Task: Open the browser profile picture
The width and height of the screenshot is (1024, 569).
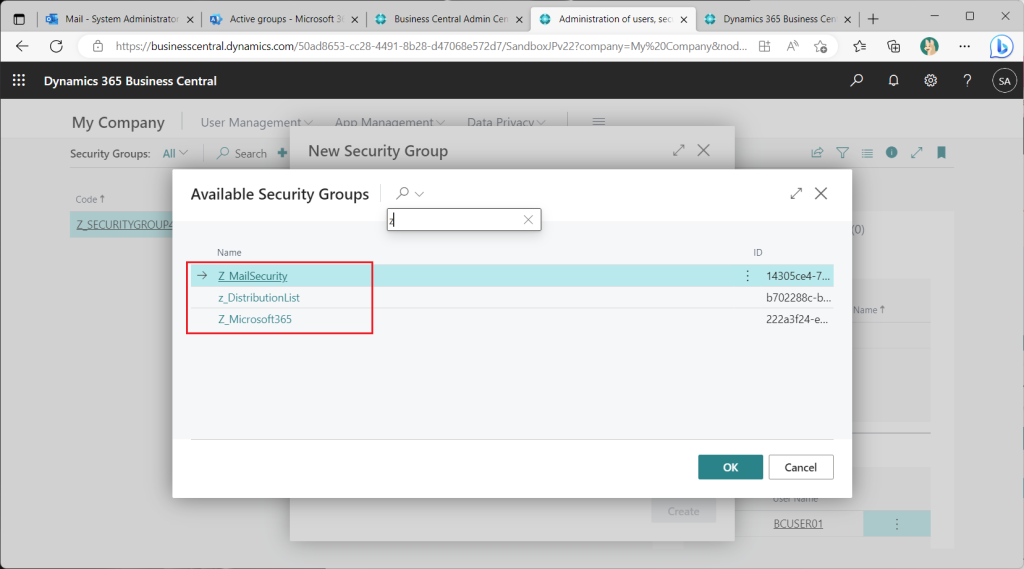Action: 929,46
